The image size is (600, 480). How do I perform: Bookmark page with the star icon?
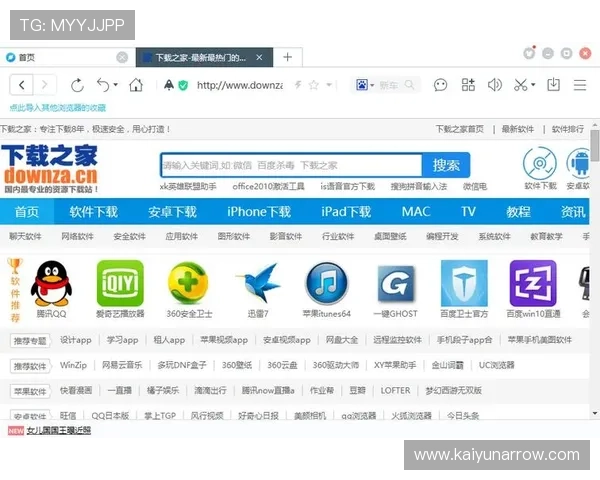point(313,85)
